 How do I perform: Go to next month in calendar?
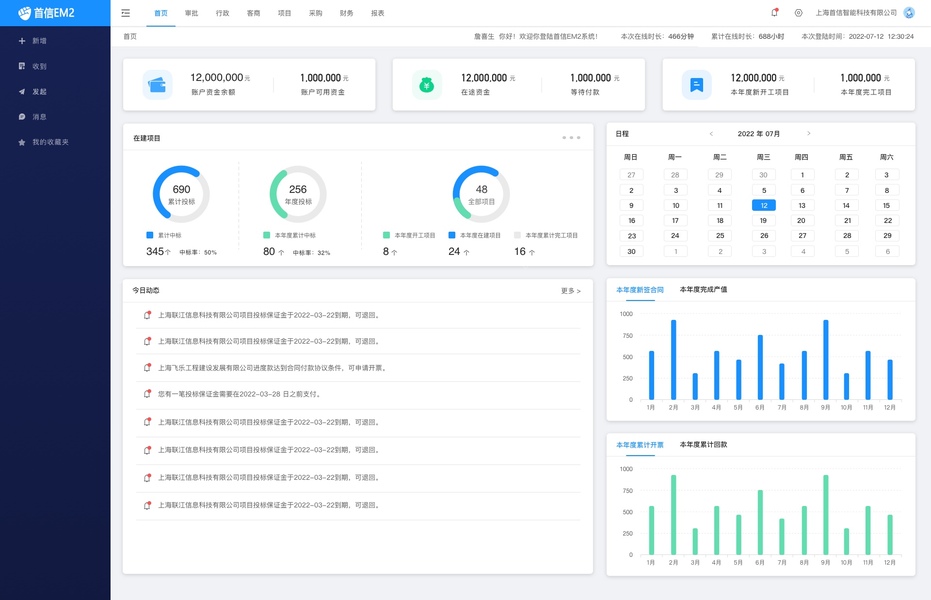click(x=808, y=134)
